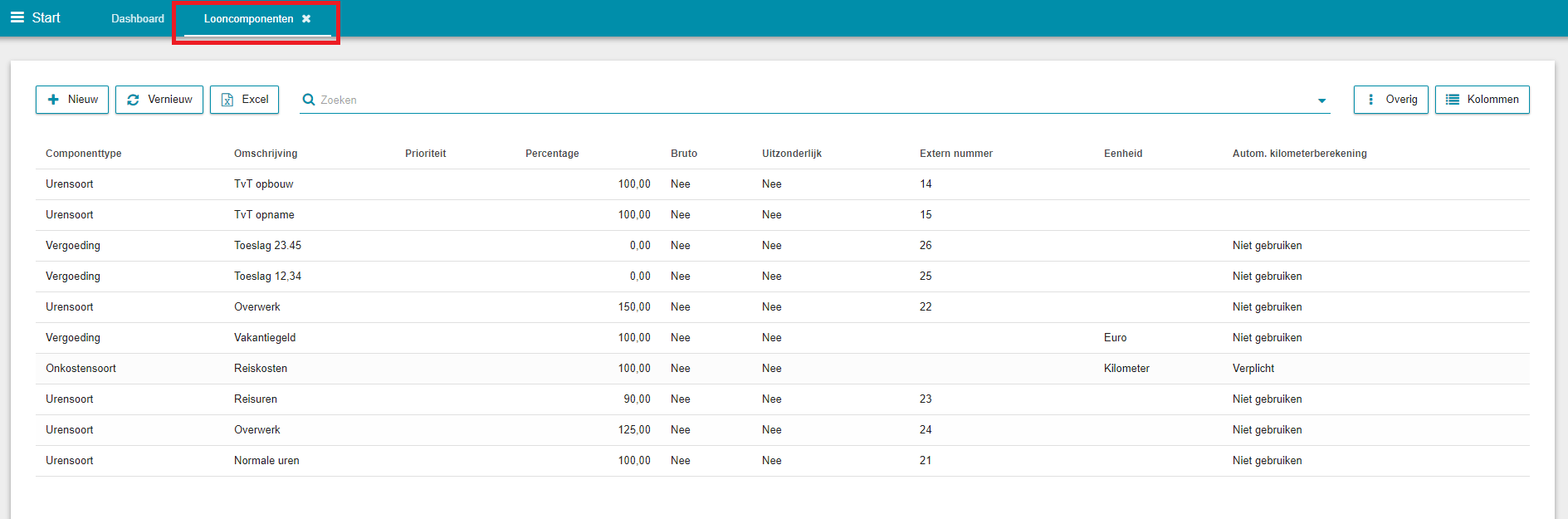
Task: Open the Reiskosten row
Action: point(261,369)
